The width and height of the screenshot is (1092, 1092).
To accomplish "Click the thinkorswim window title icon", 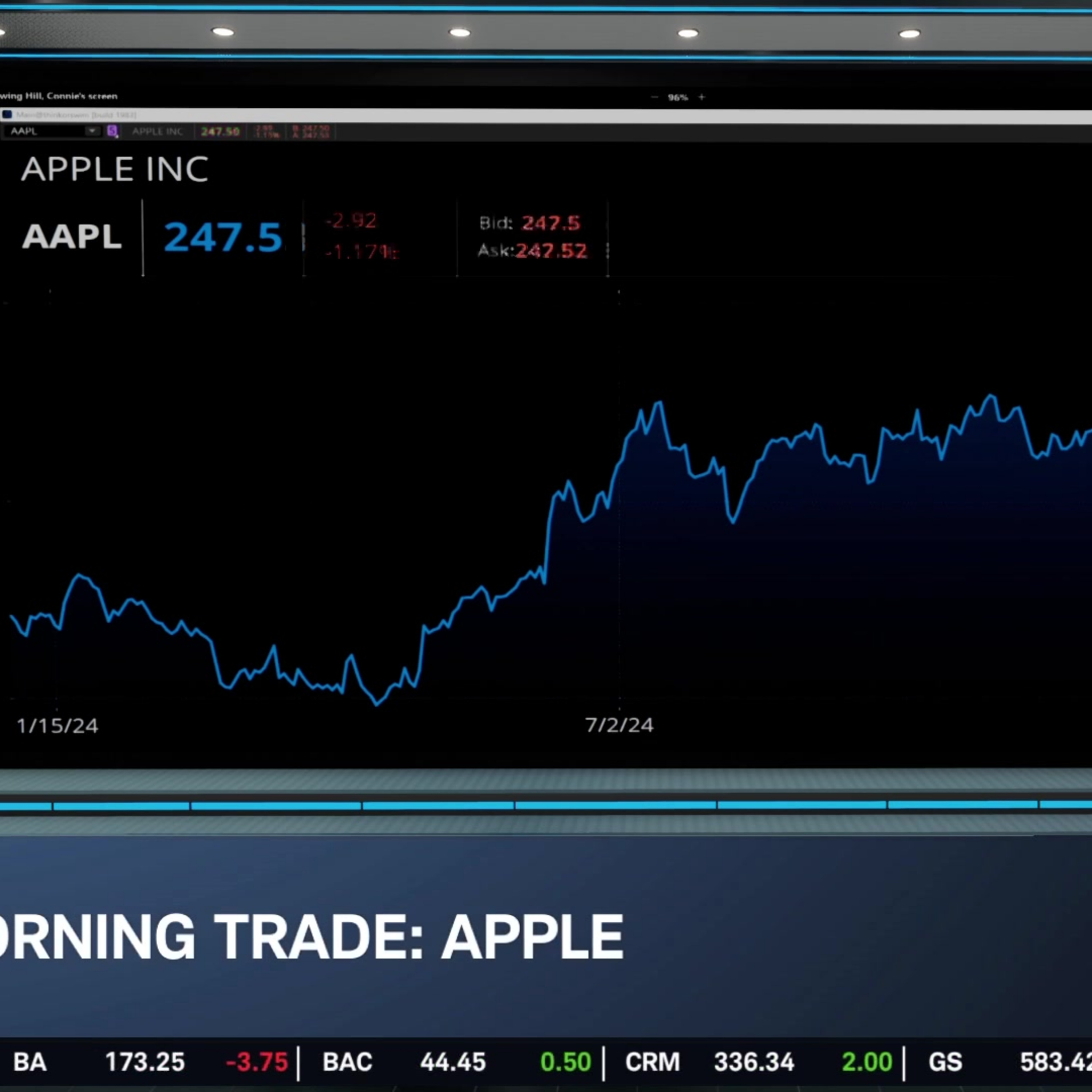I will pyautogui.click(x=7, y=115).
